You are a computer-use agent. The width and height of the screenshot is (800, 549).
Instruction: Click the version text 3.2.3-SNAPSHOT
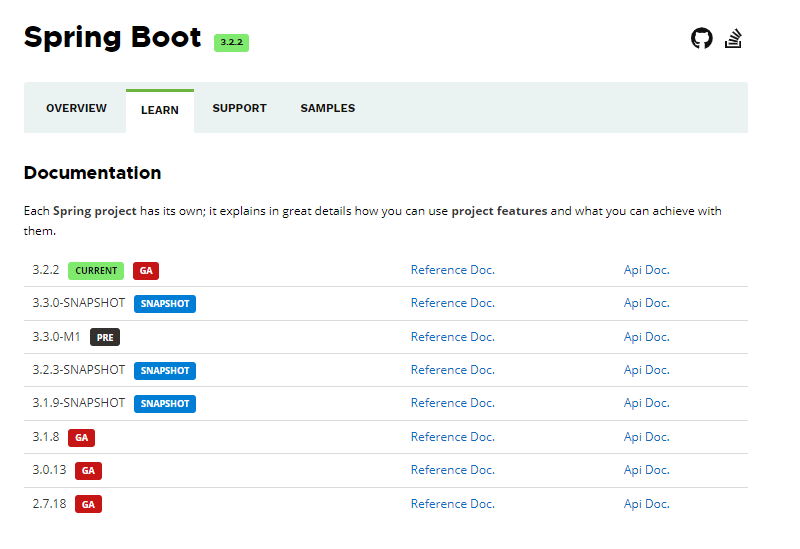coord(79,370)
